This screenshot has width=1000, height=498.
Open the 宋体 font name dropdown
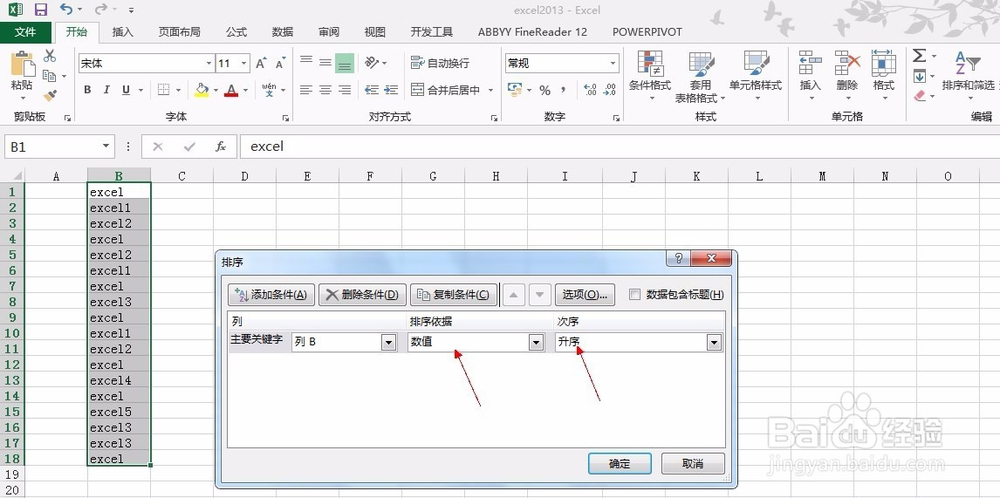(209, 63)
